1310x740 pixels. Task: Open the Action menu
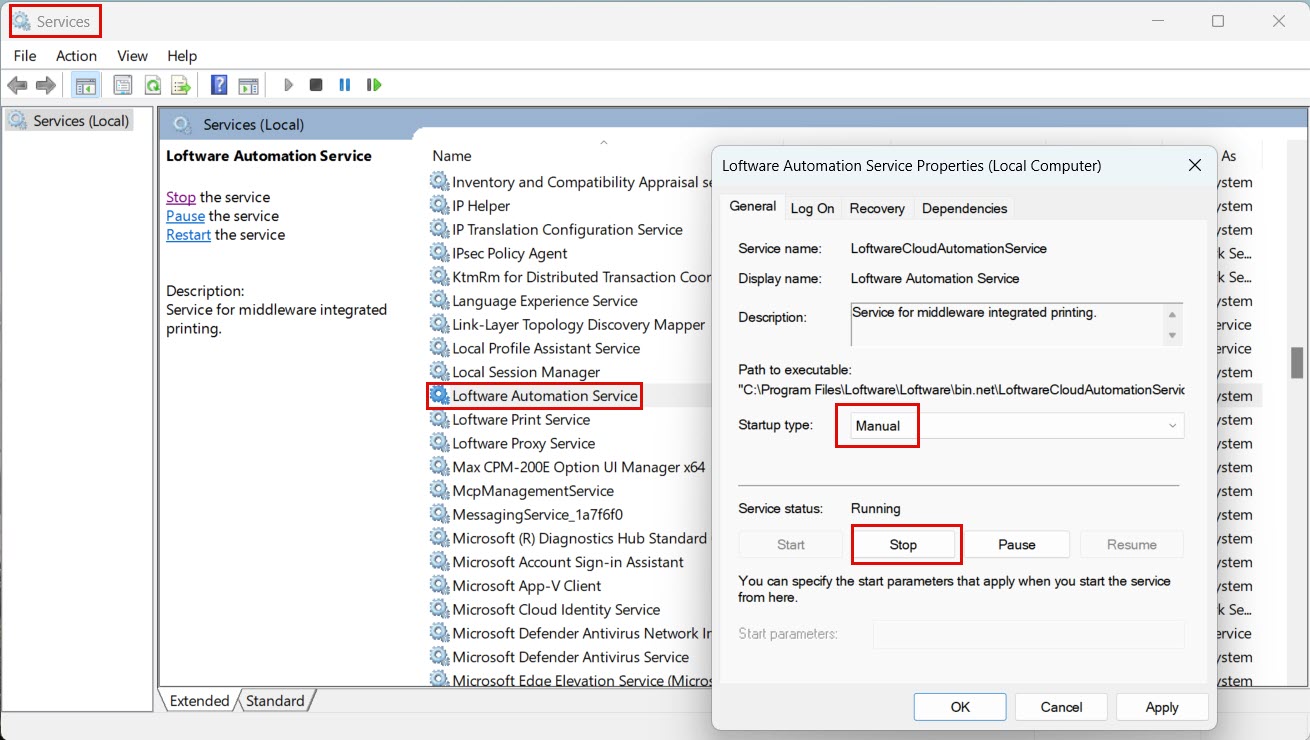click(76, 56)
